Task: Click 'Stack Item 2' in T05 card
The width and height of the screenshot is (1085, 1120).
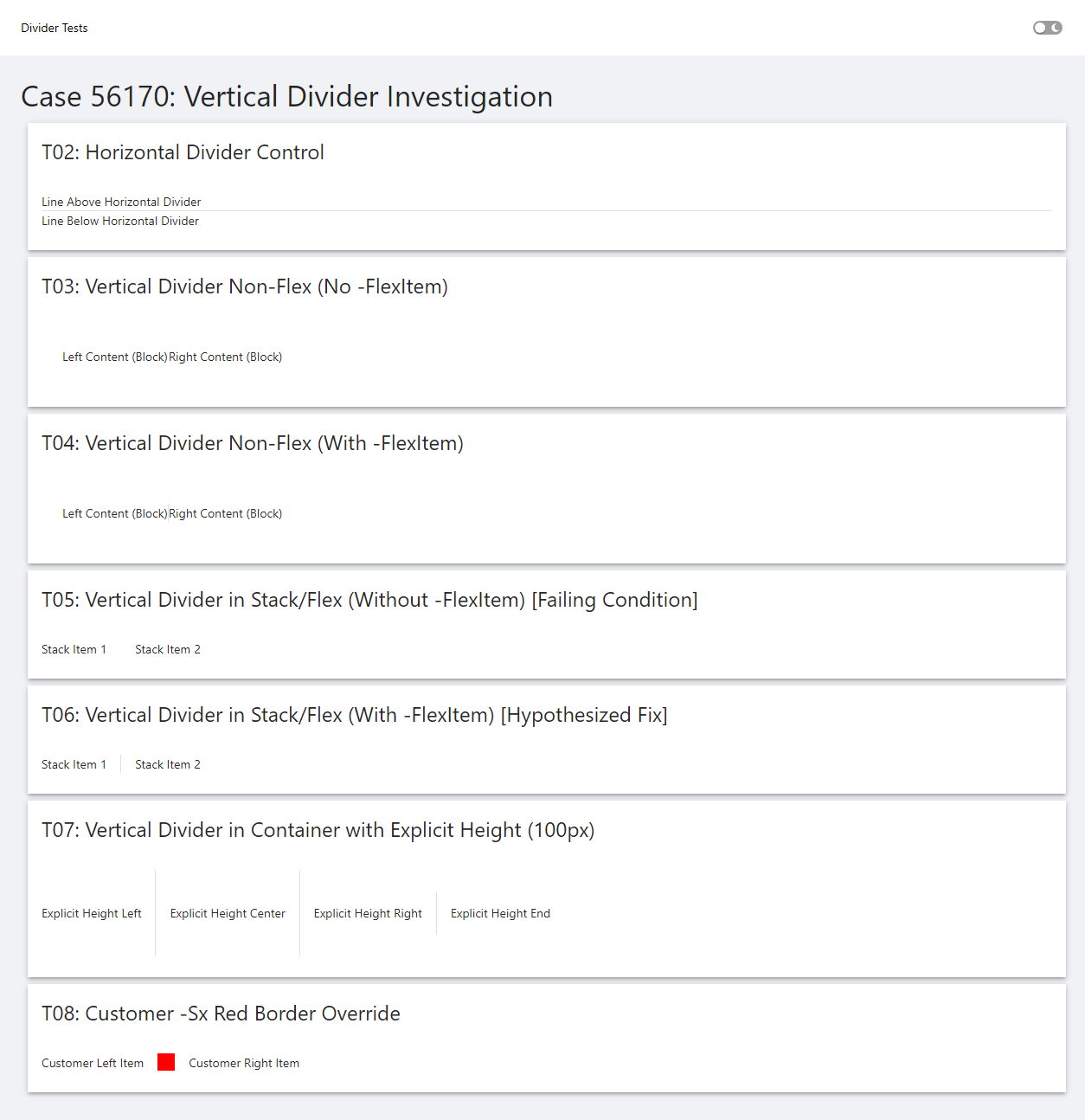Action: click(x=168, y=649)
